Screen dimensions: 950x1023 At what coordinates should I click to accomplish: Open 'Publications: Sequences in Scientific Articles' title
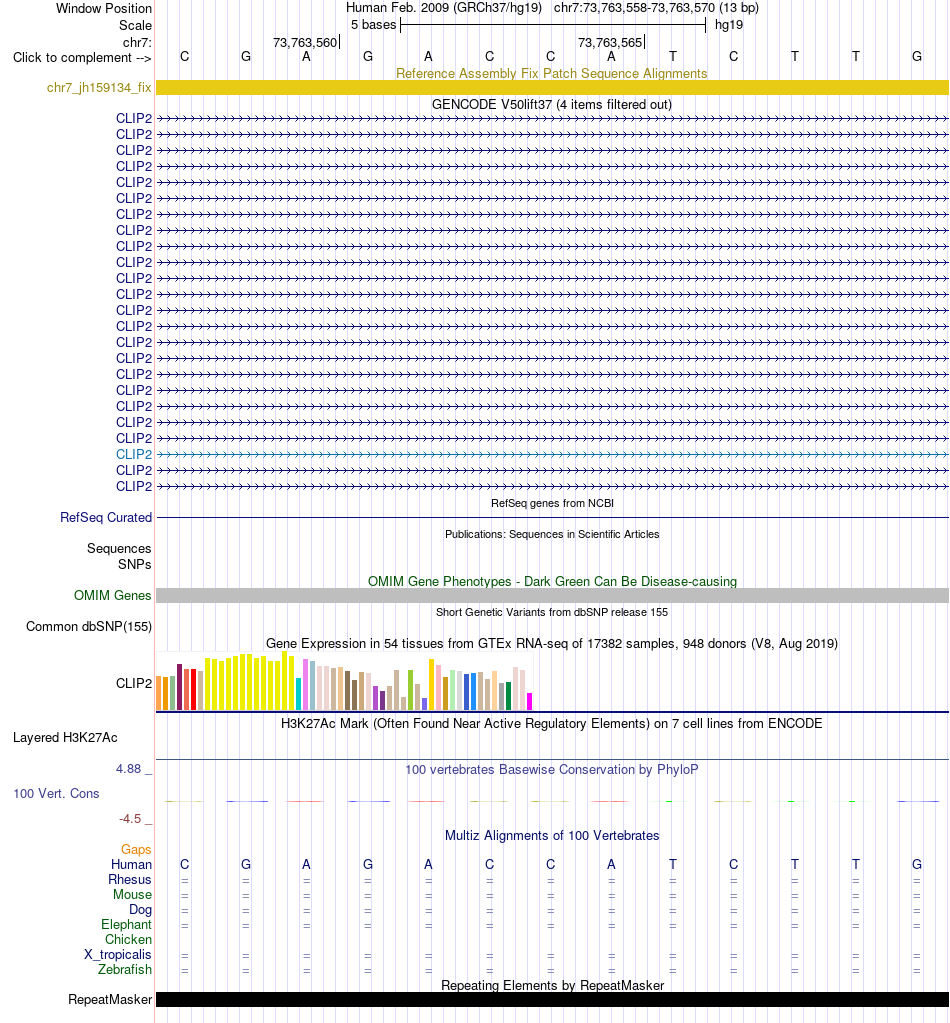pos(552,534)
